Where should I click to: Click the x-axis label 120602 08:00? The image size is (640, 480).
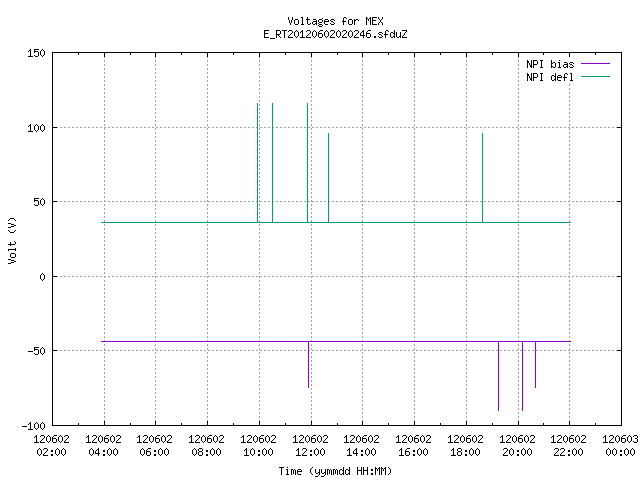click(206, 446)
